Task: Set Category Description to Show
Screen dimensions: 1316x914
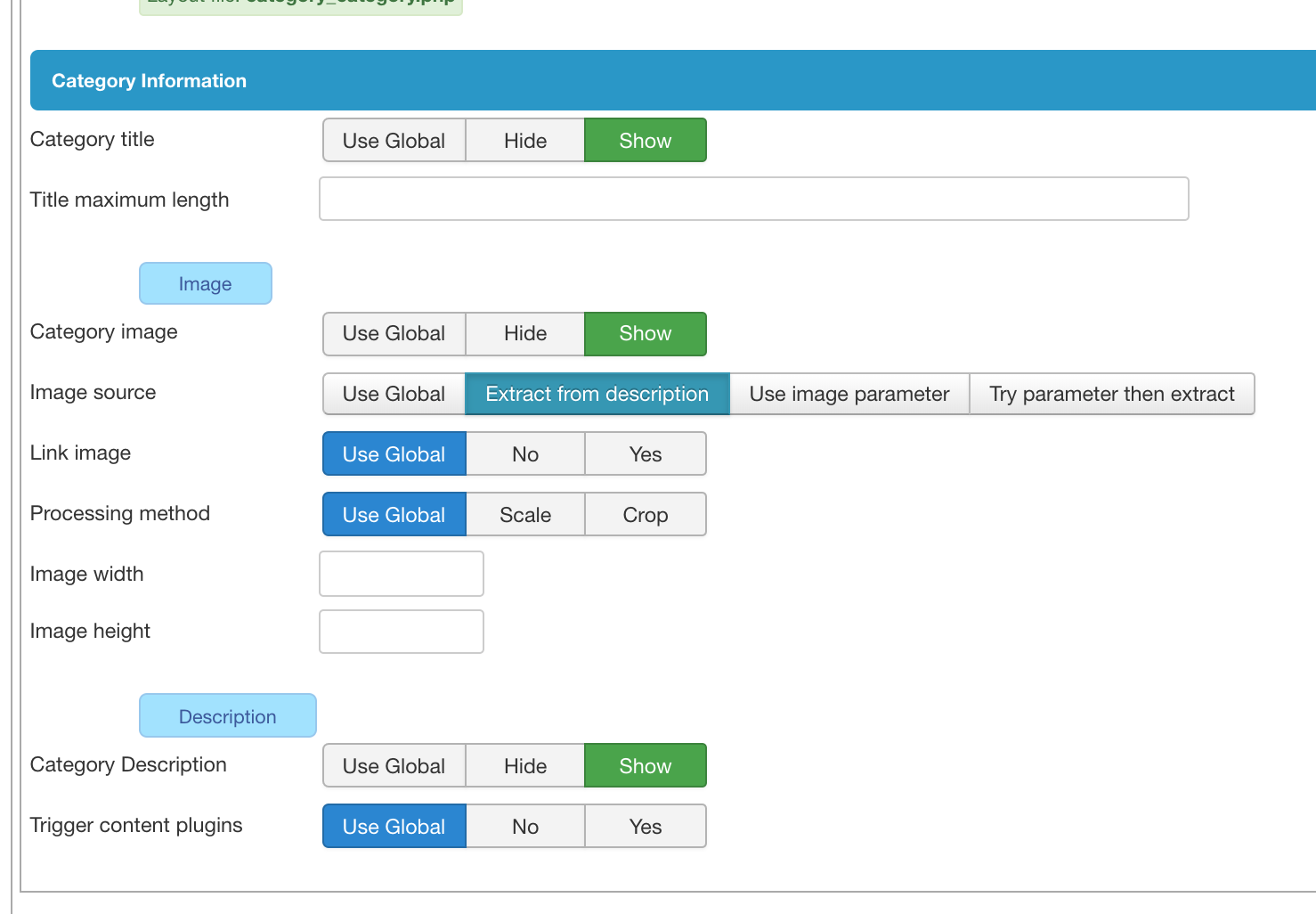Action: (x=646, y=766)
